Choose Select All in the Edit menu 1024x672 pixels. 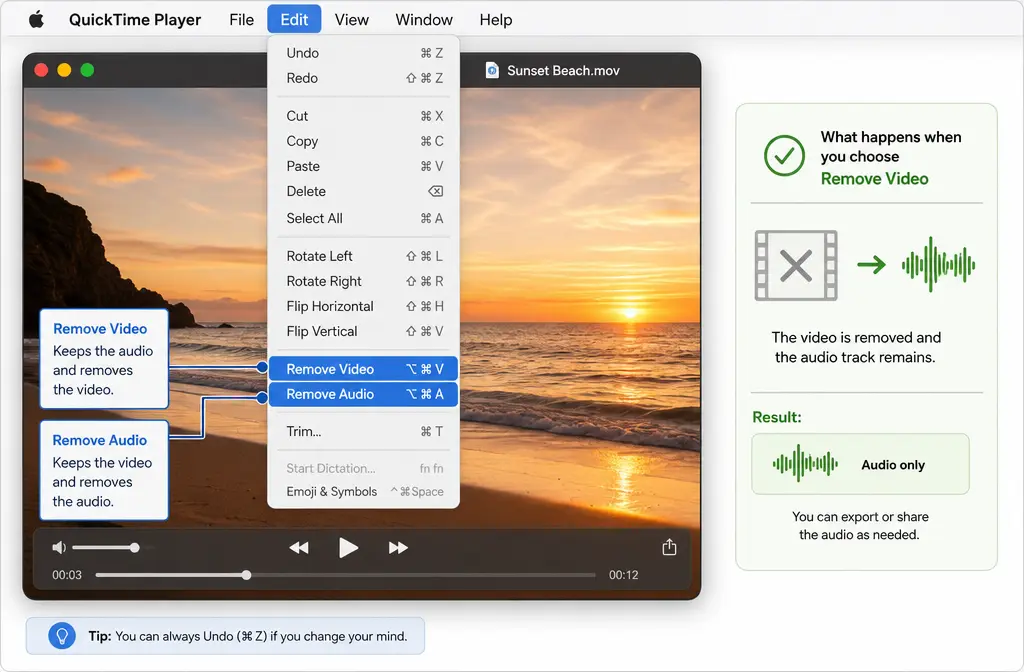[x=364, y=218]
